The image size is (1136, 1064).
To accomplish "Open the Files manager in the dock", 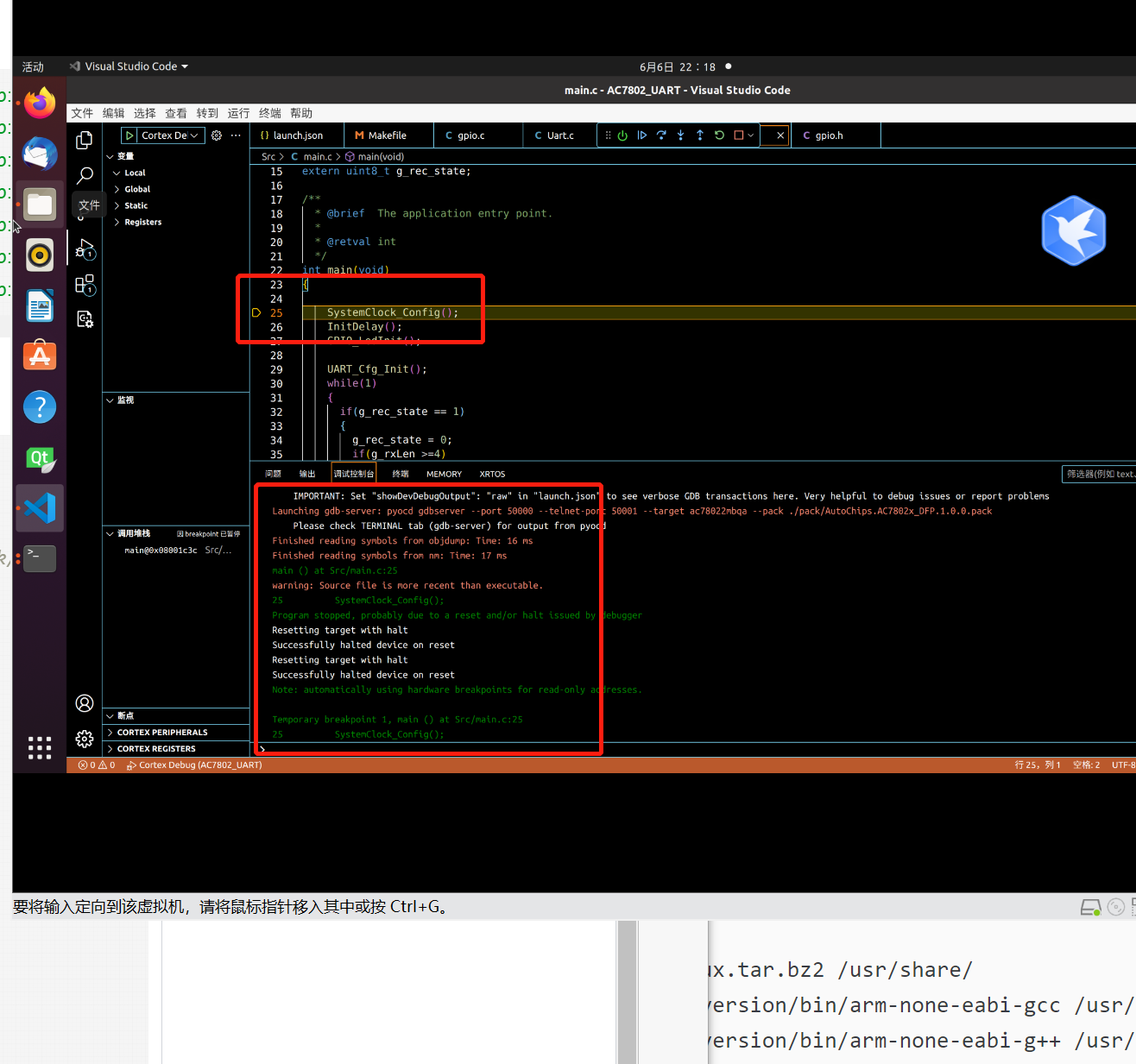I will pyautogui.click(x=40, y=205).
